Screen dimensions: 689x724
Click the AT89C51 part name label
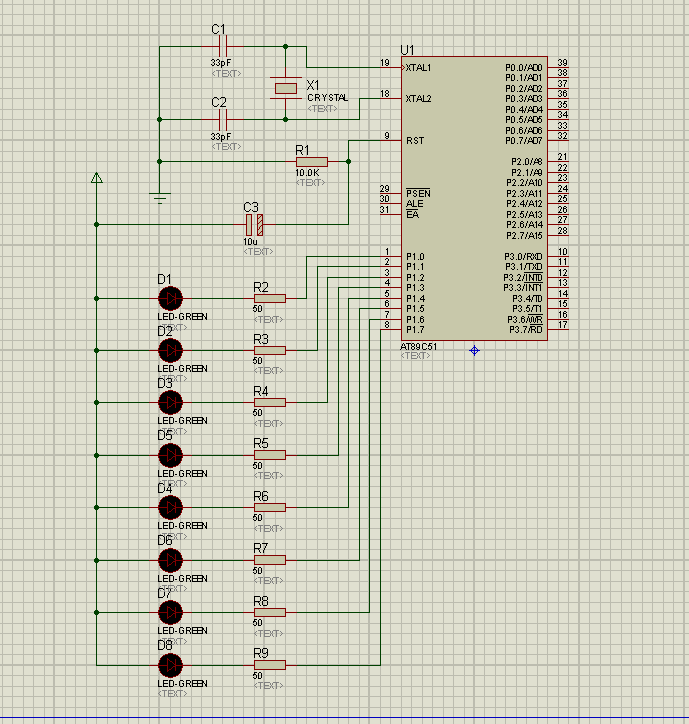418,346
